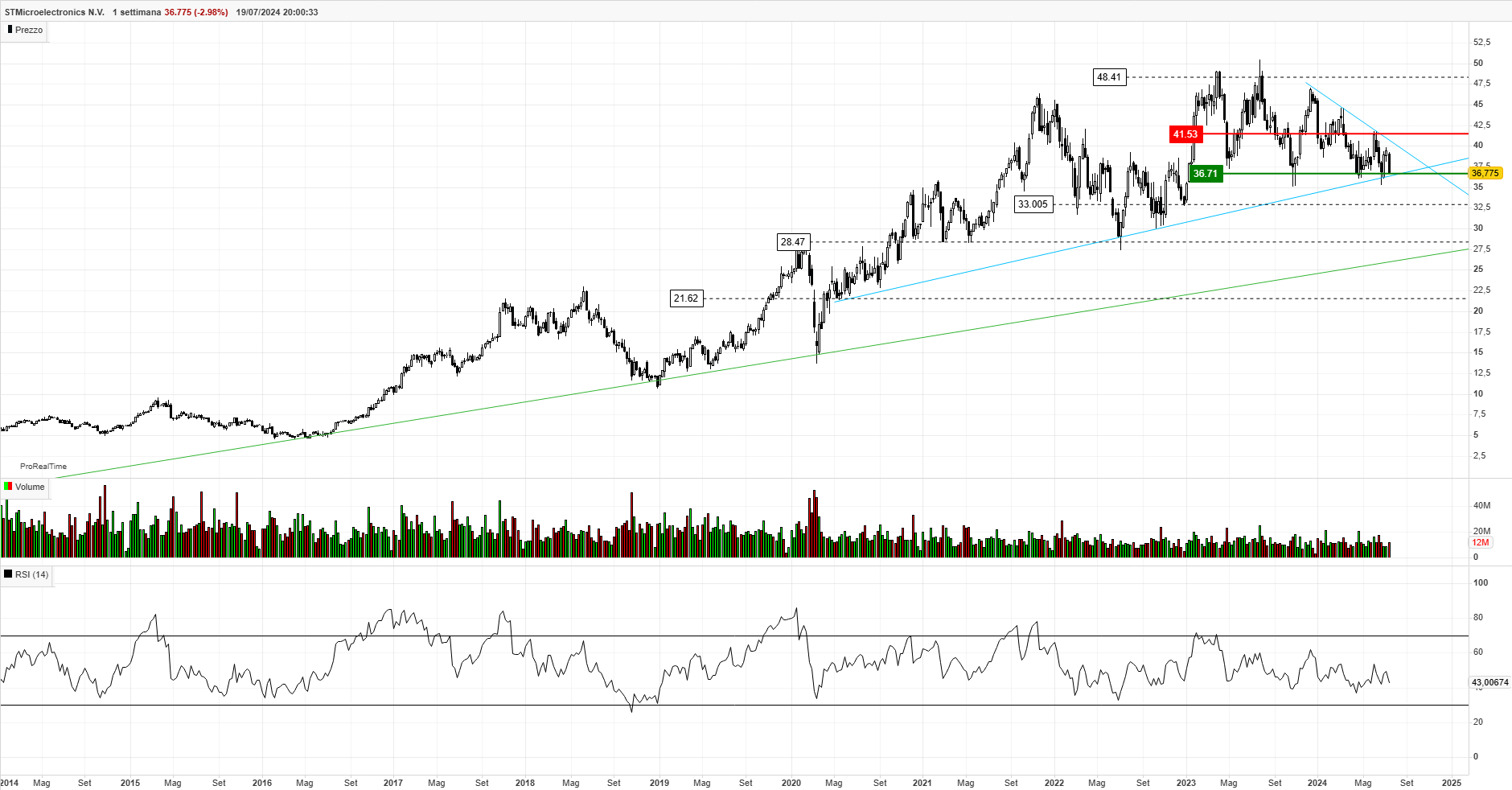This screenshot has width=1512, height=790.
Task: Click the 2025 label on time axis
Action: tap(1452, 783)
